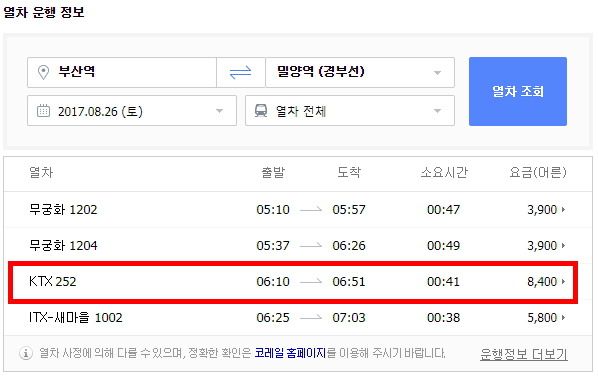
Task: Click the 06:51 arrival time
Action: 349,281
